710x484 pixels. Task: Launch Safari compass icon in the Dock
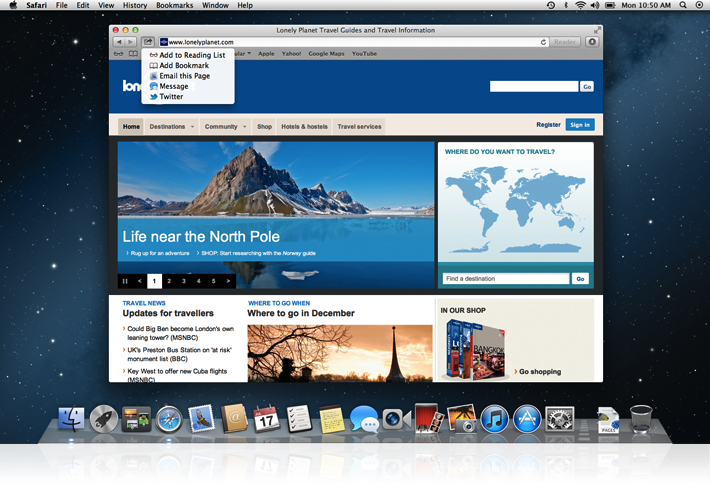(x=169, y=419)
